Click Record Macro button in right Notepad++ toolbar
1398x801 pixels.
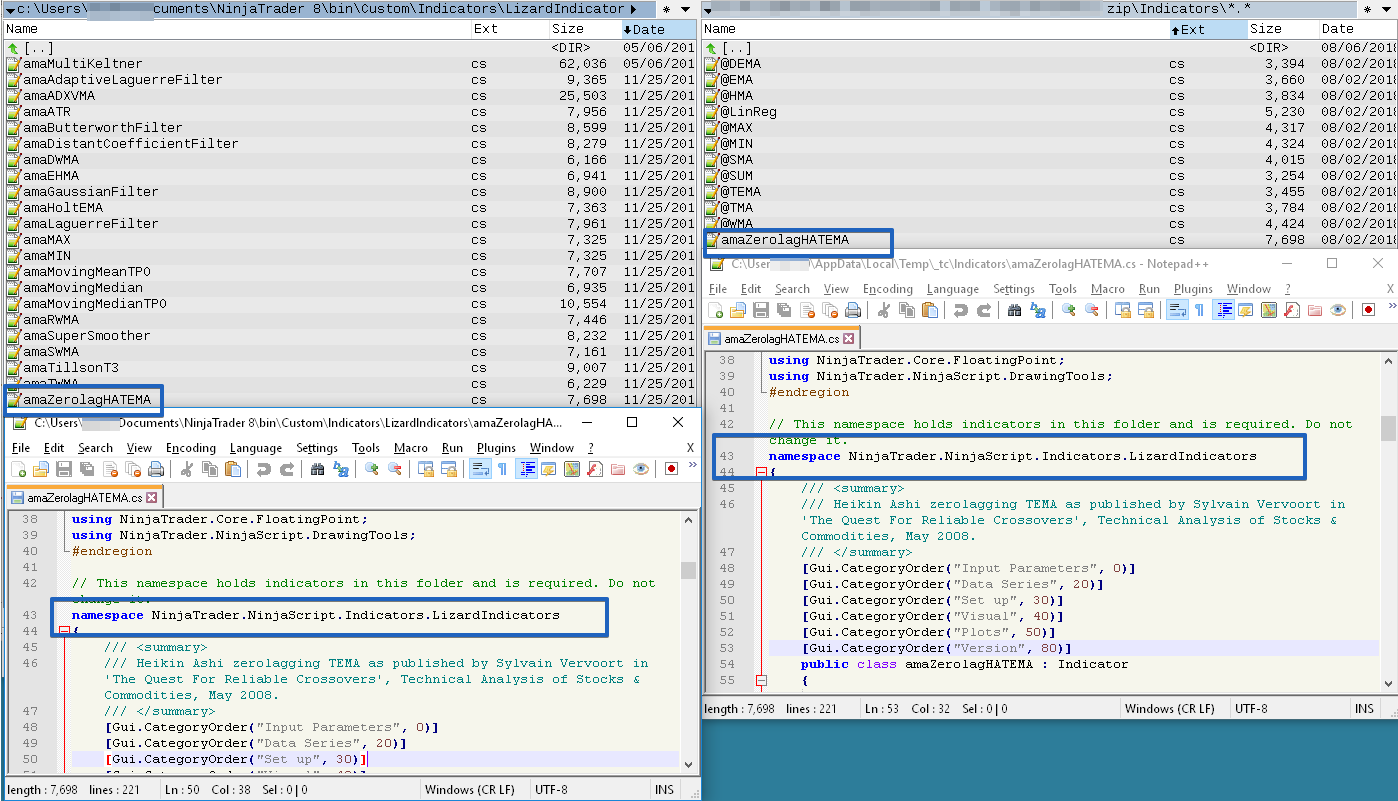tap(1368, 310)
